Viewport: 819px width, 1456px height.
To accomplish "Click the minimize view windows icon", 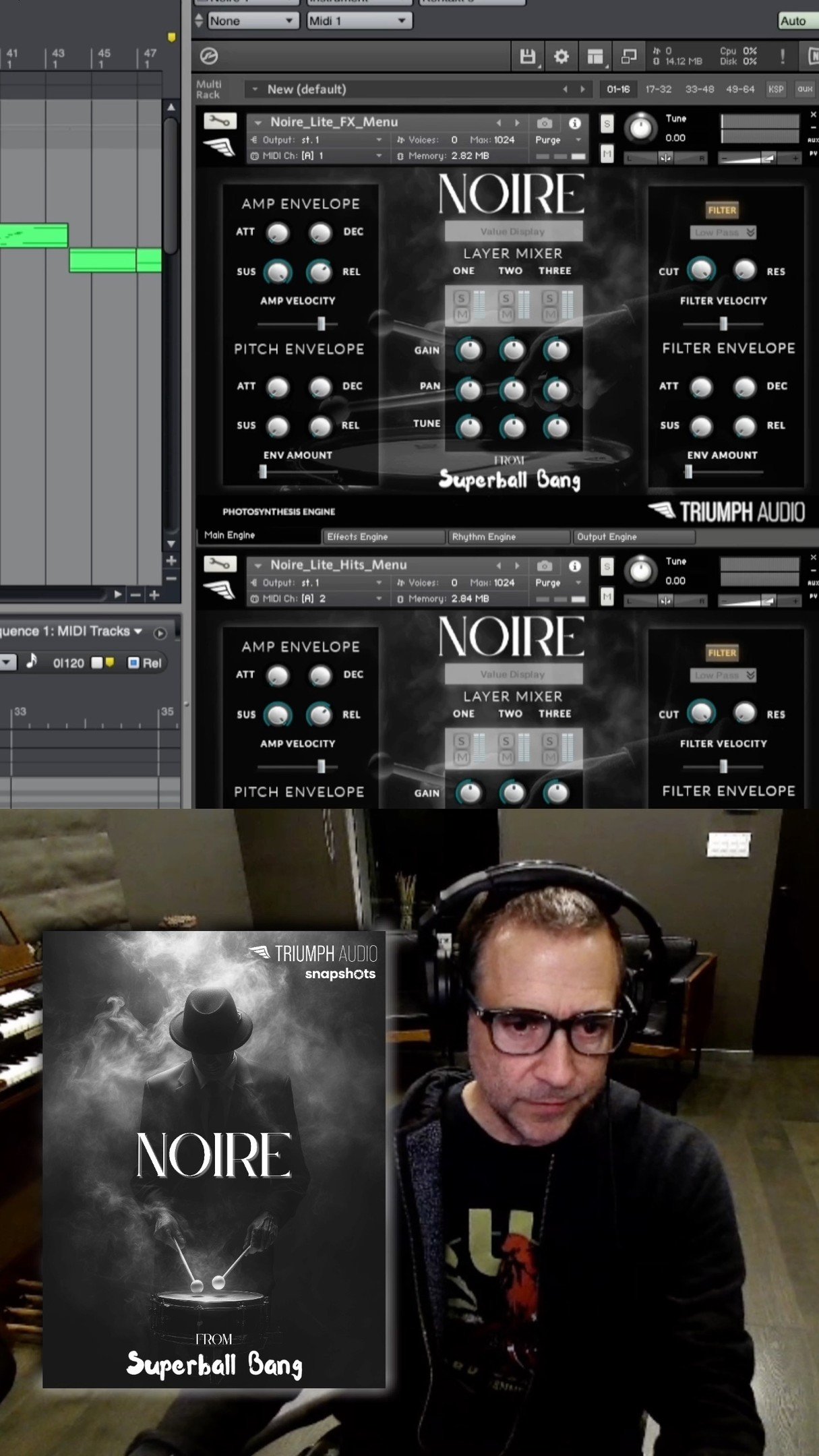I will pyautogui.click(x=628, y=57).
